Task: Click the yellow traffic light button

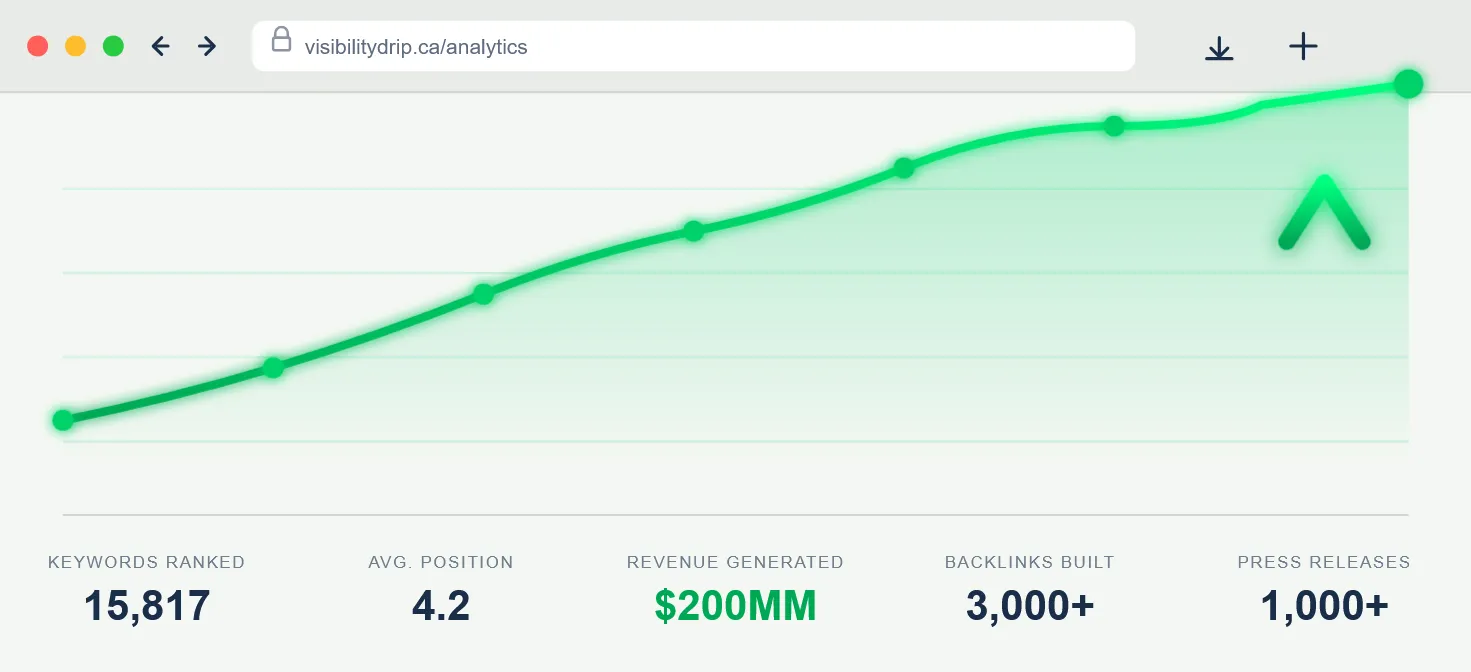Action: click(75, 45)
